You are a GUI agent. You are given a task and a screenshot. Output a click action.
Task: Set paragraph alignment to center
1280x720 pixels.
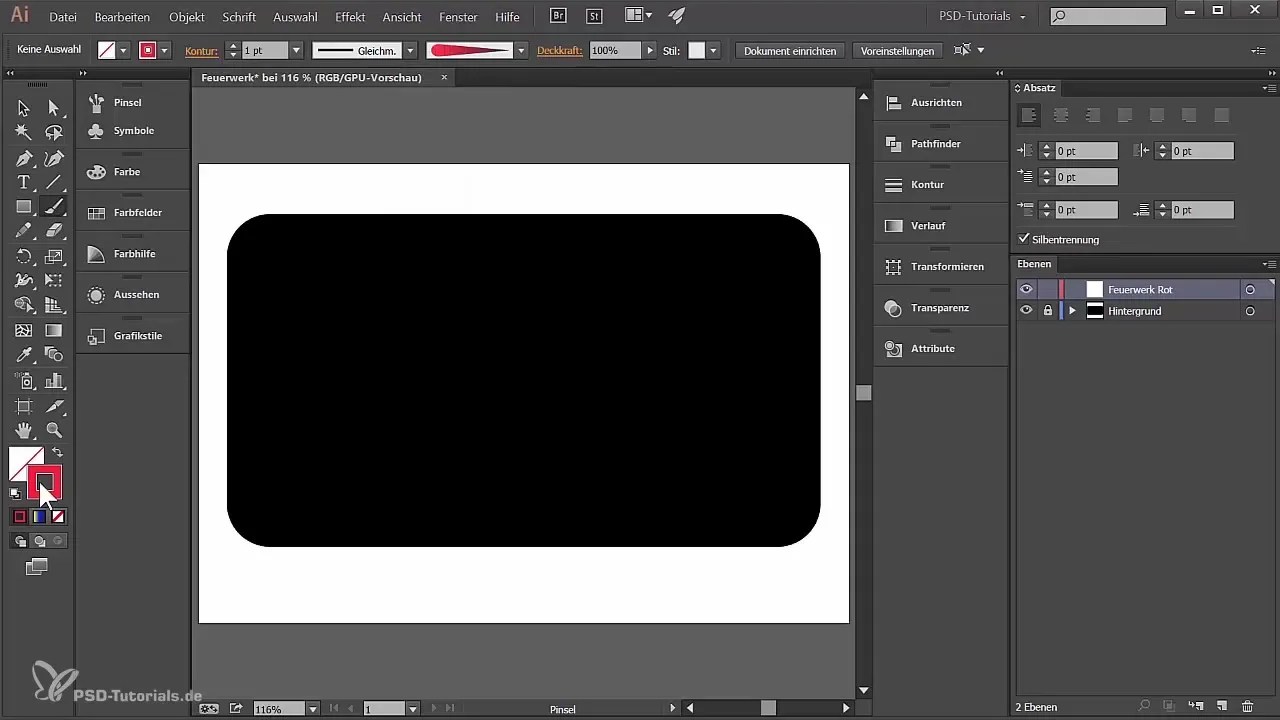(1061, 116)
